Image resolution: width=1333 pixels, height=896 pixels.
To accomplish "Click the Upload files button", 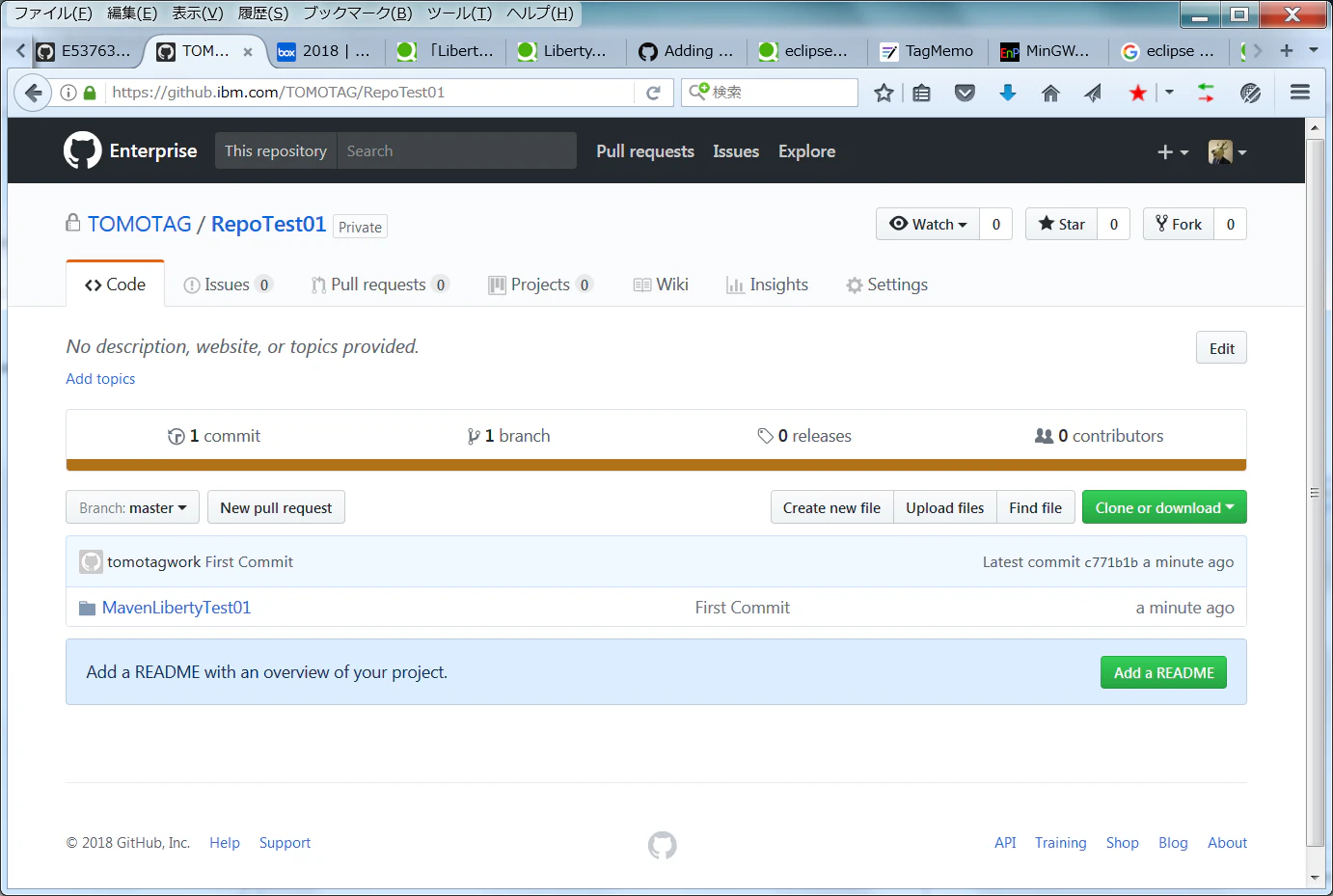I will 944,507.
